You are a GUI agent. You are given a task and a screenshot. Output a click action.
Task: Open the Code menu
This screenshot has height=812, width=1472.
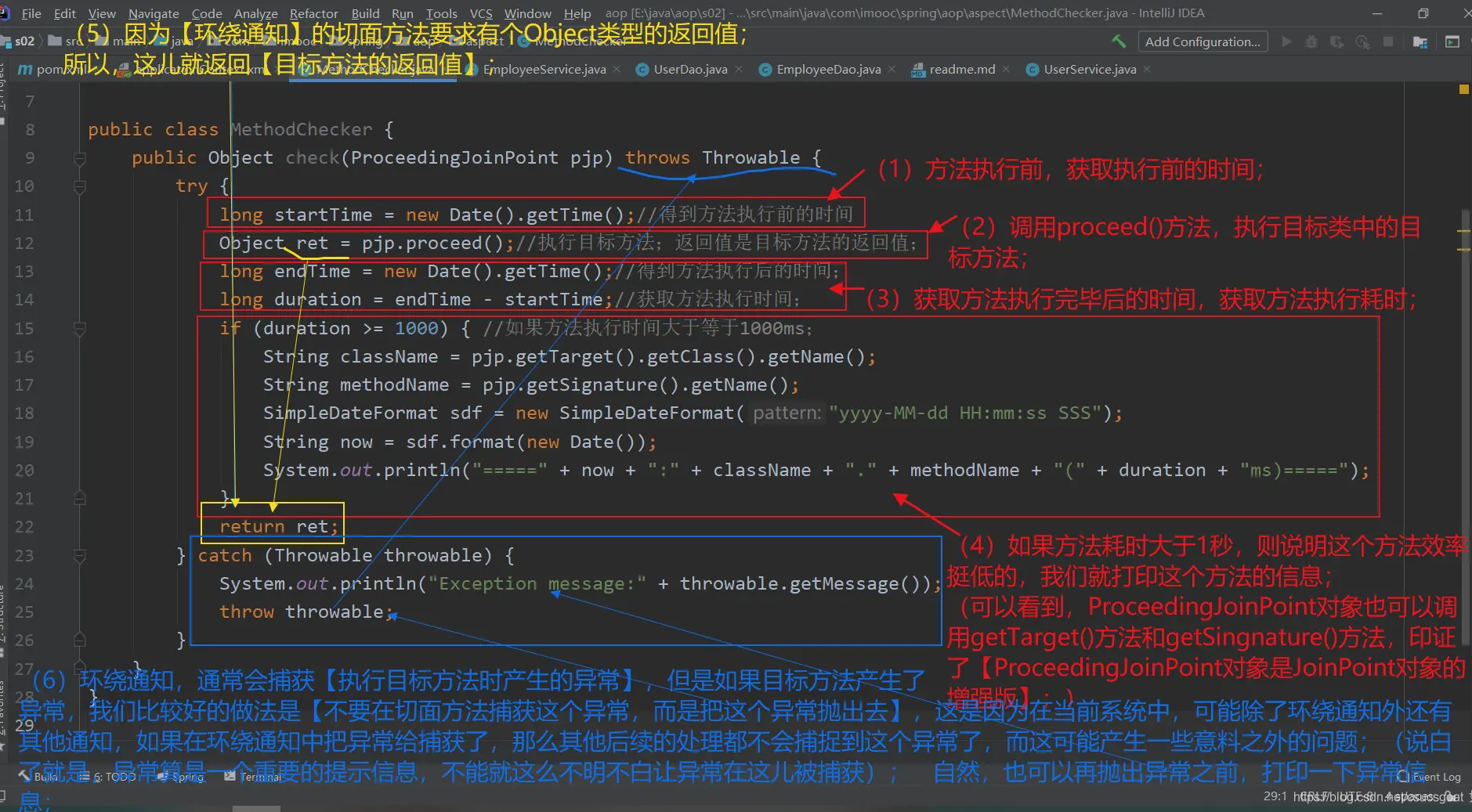pyautogui.click(x=207, y=13)
